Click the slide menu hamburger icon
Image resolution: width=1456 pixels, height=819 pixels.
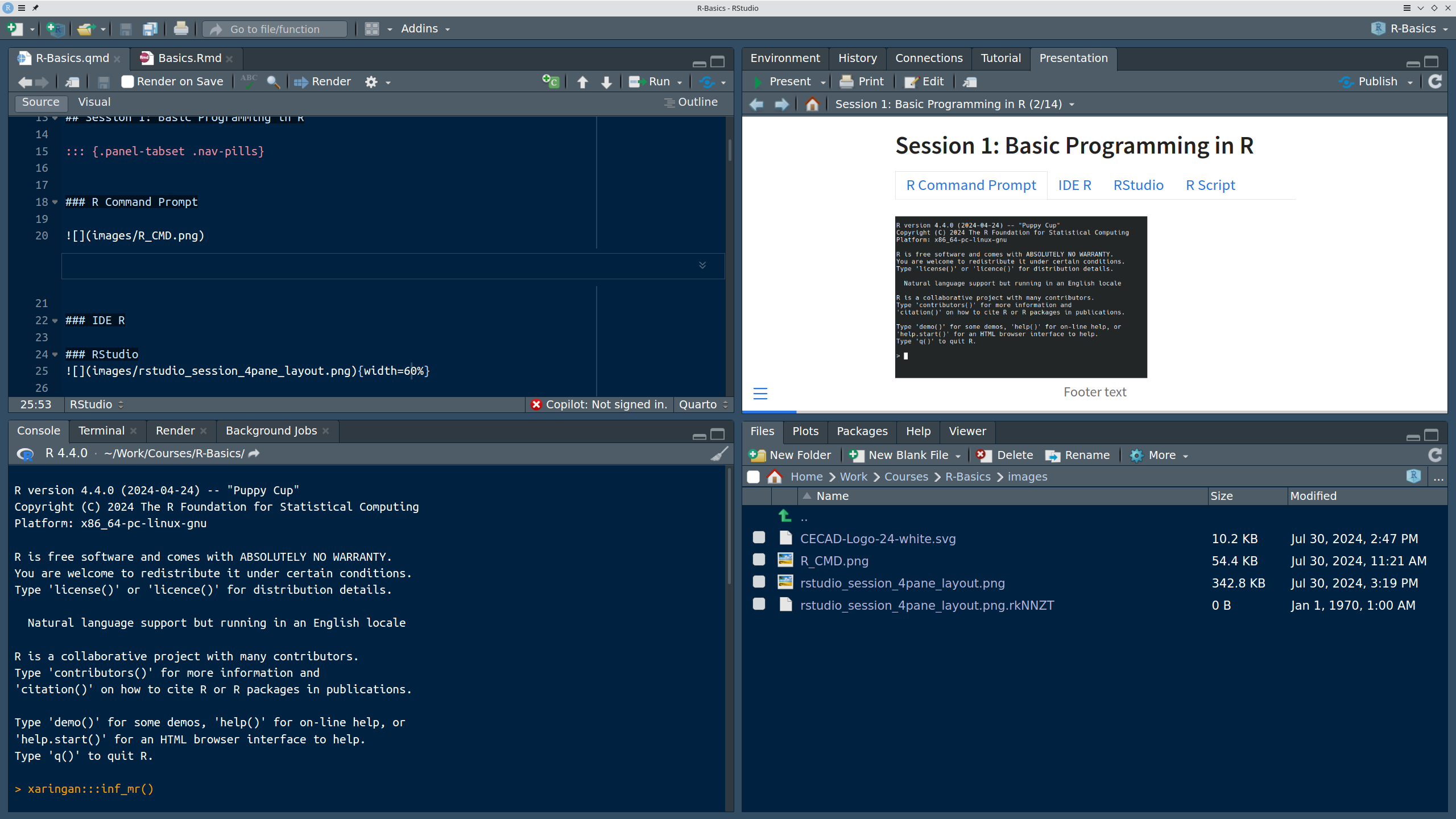[760, 394]
